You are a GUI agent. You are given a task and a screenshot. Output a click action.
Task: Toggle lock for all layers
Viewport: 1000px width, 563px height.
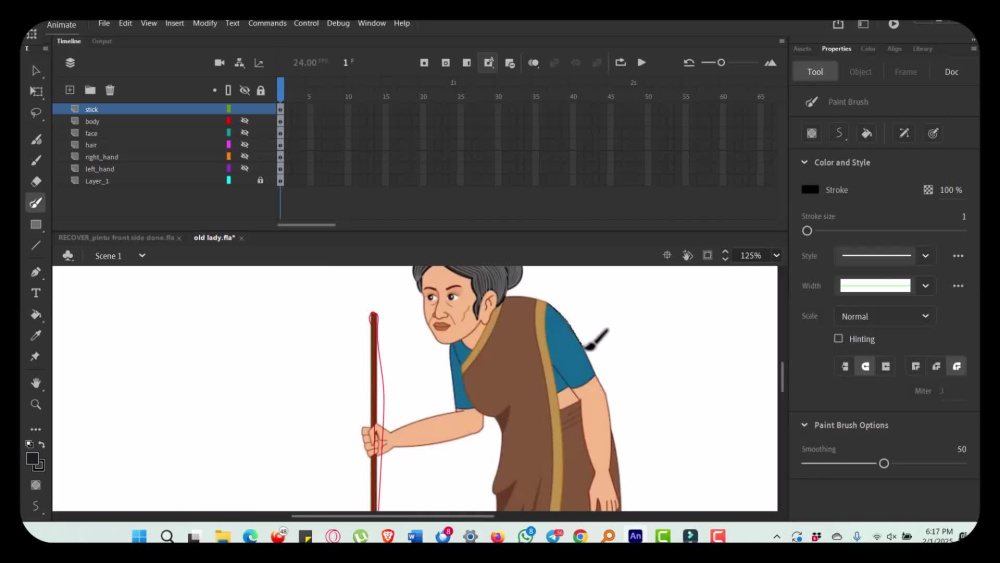[261, 90]
